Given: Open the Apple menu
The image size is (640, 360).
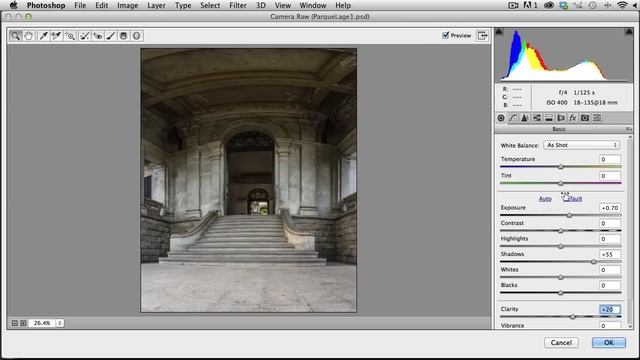Looking at the screenshot, I should tap(13, 5).
